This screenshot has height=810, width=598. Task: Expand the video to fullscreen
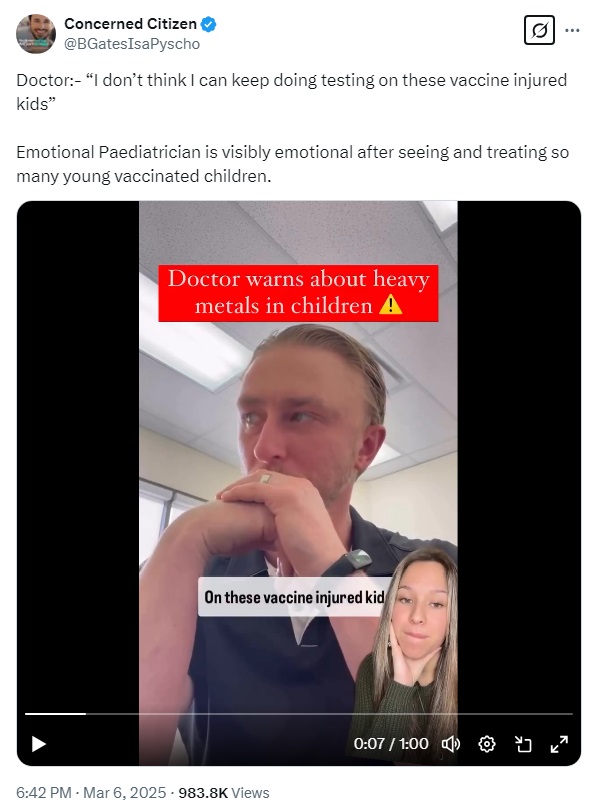click(x=559, y=744)
